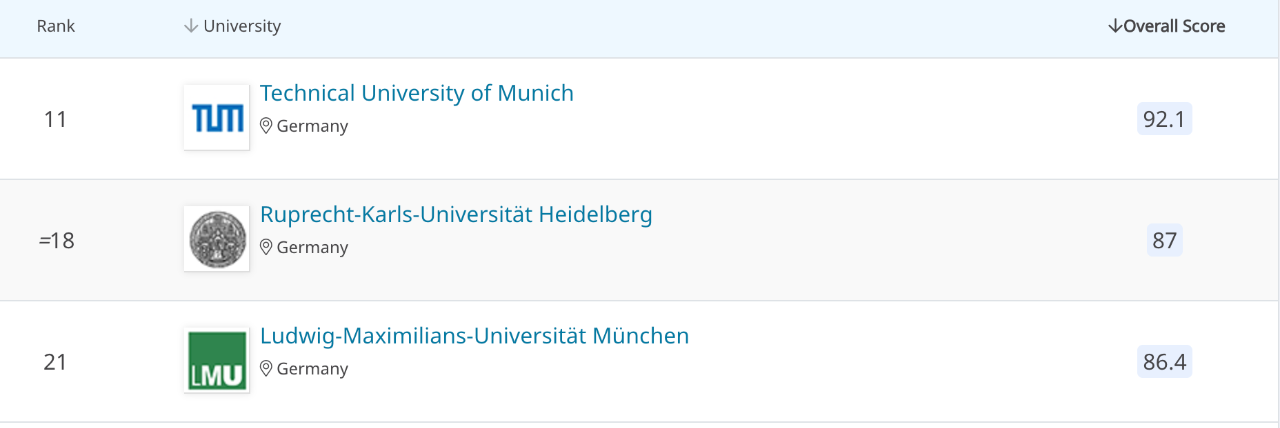Open Ruprecht-Karls-Universität Heidelberg link
The image size is (1280, 428).
point(456,214)
